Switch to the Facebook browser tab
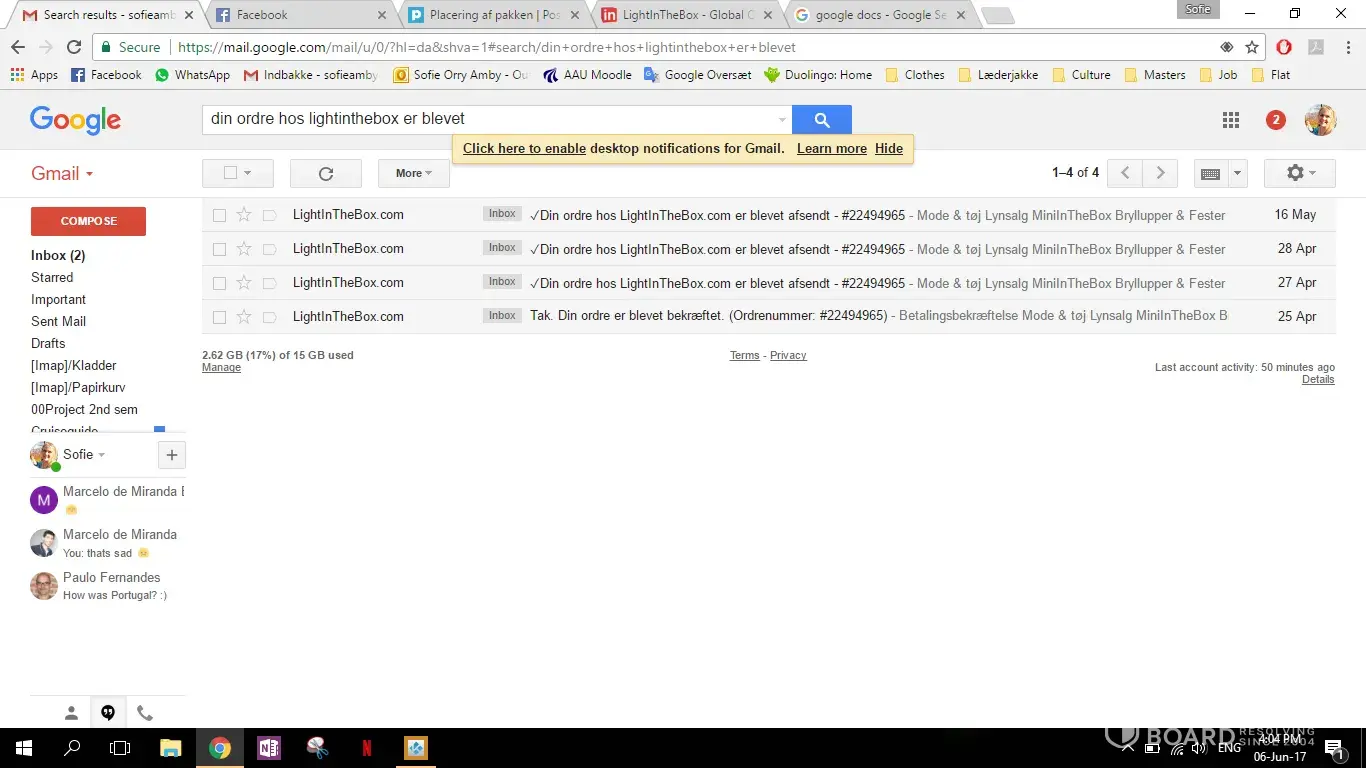 tap(300, 15)
